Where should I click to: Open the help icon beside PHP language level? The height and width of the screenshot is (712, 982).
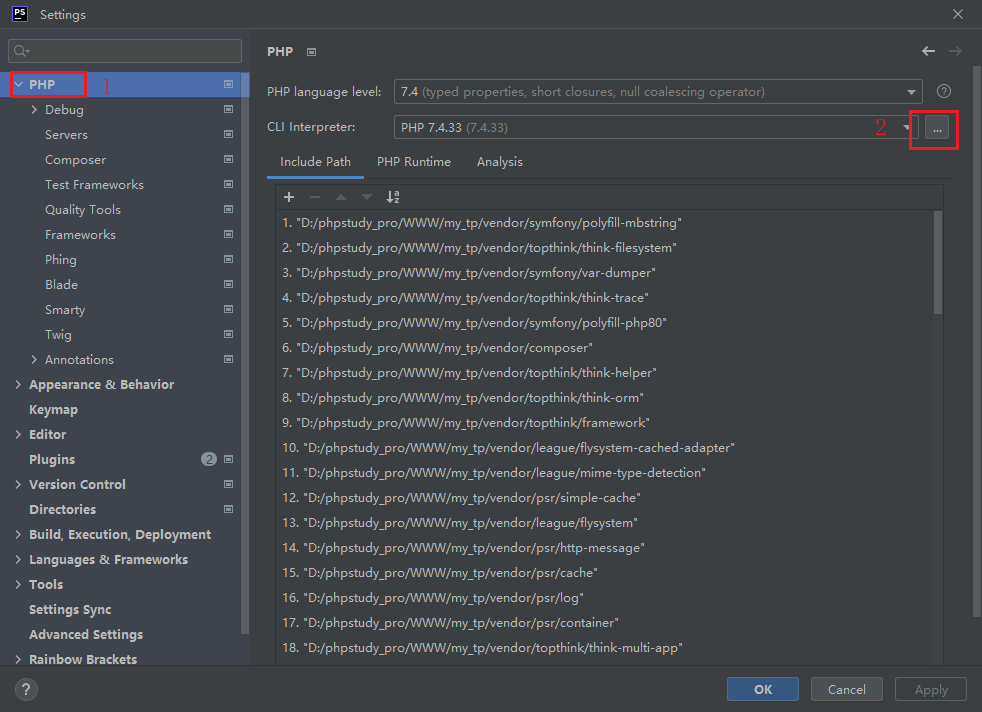pyautogui.click(x=943, y=91)
